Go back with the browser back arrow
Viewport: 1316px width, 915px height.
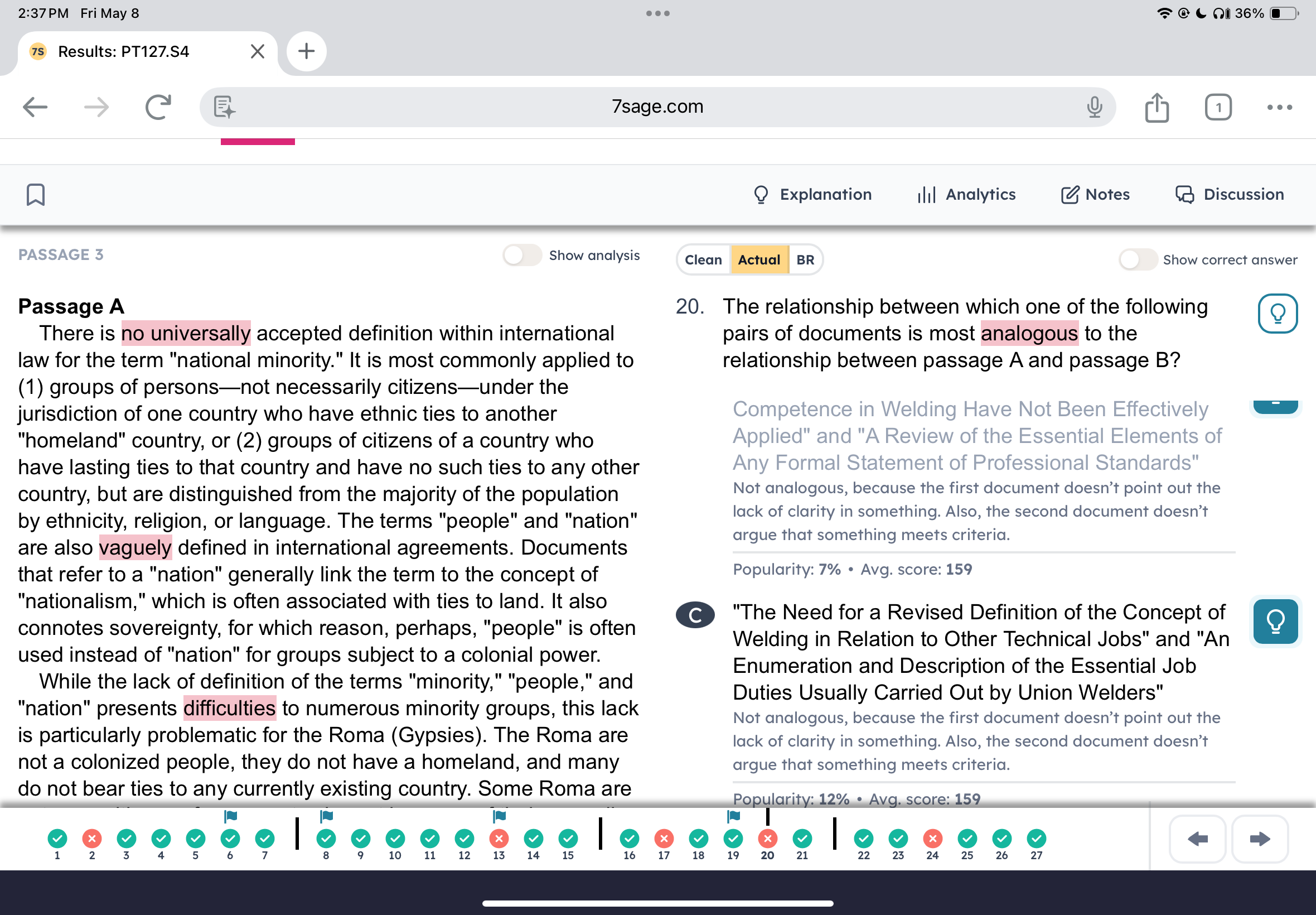[35, 107]
